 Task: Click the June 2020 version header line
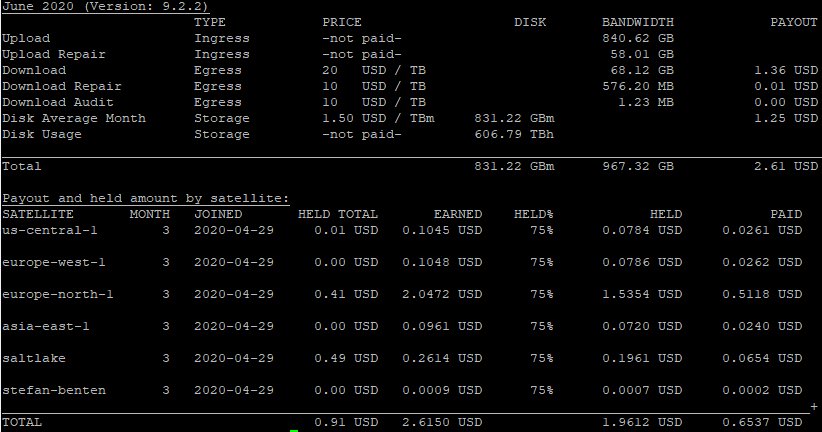(x=104, y=6)
